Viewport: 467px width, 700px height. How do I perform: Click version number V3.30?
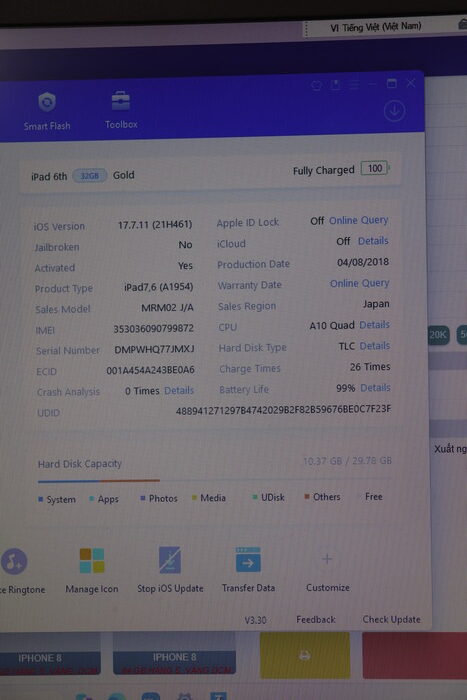coord(255,620)
